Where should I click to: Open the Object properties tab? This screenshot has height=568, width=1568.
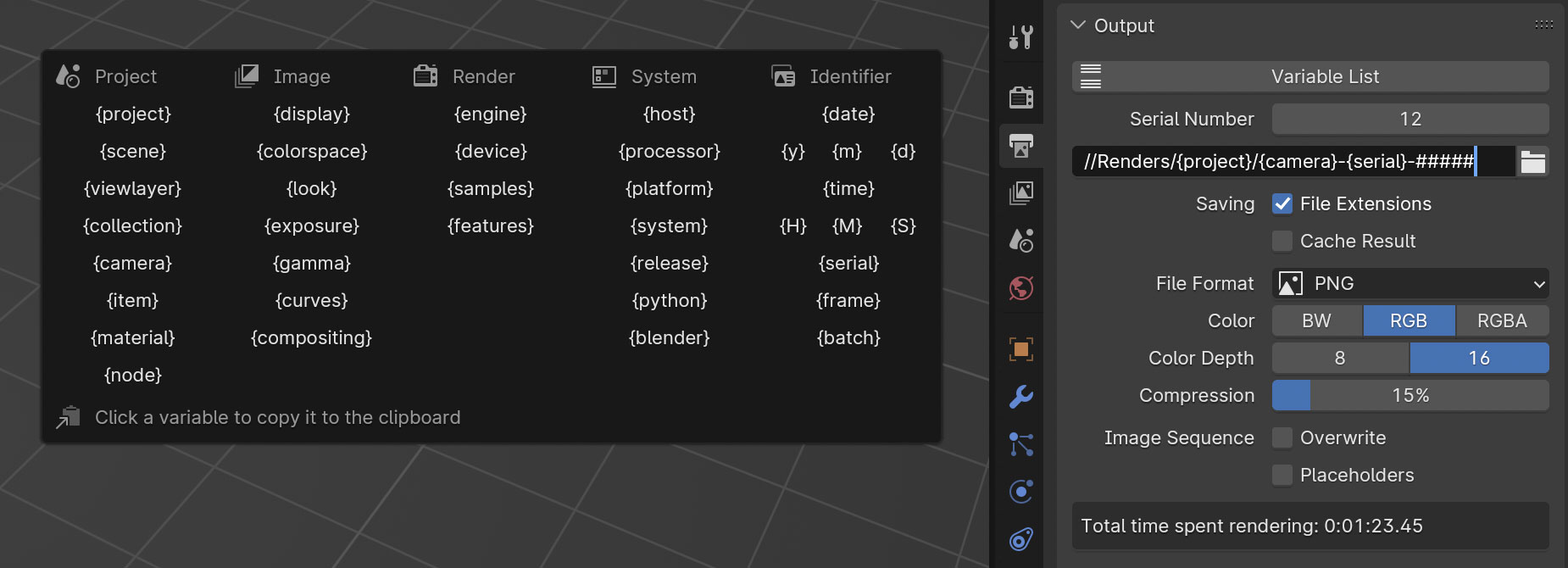coord(1021,349)
